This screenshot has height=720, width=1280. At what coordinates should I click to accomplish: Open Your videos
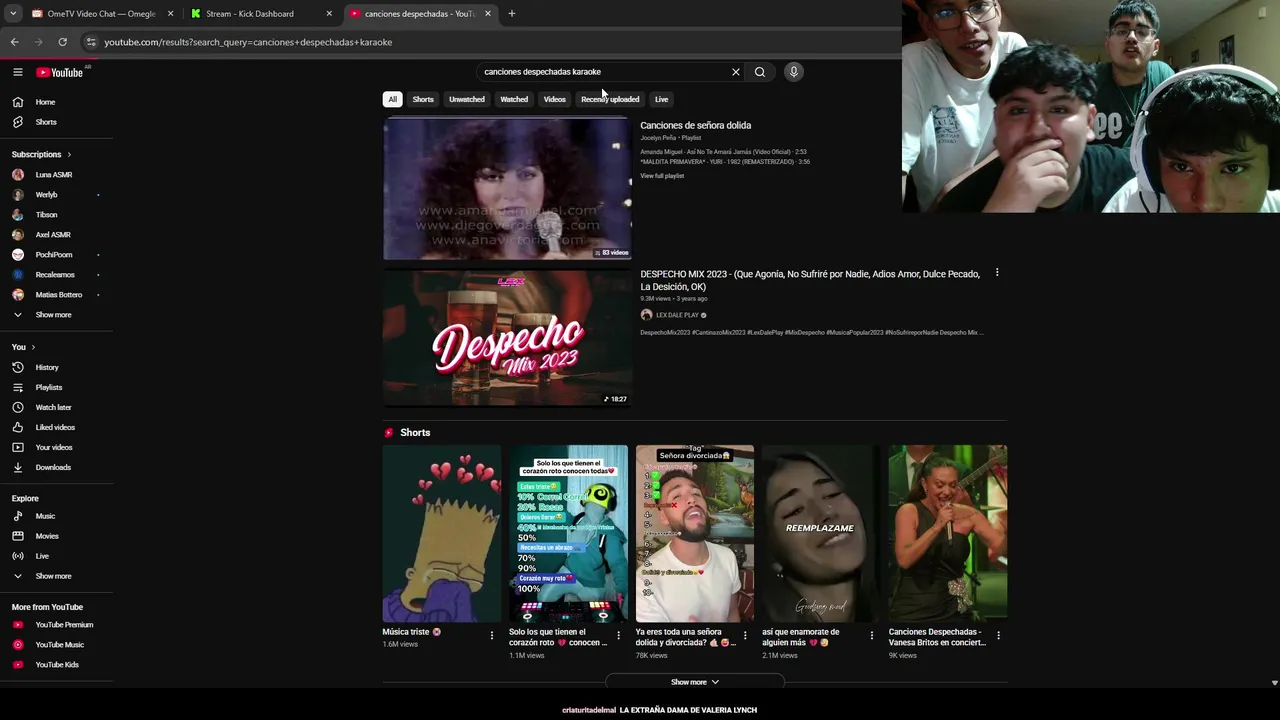coord(54,447)
